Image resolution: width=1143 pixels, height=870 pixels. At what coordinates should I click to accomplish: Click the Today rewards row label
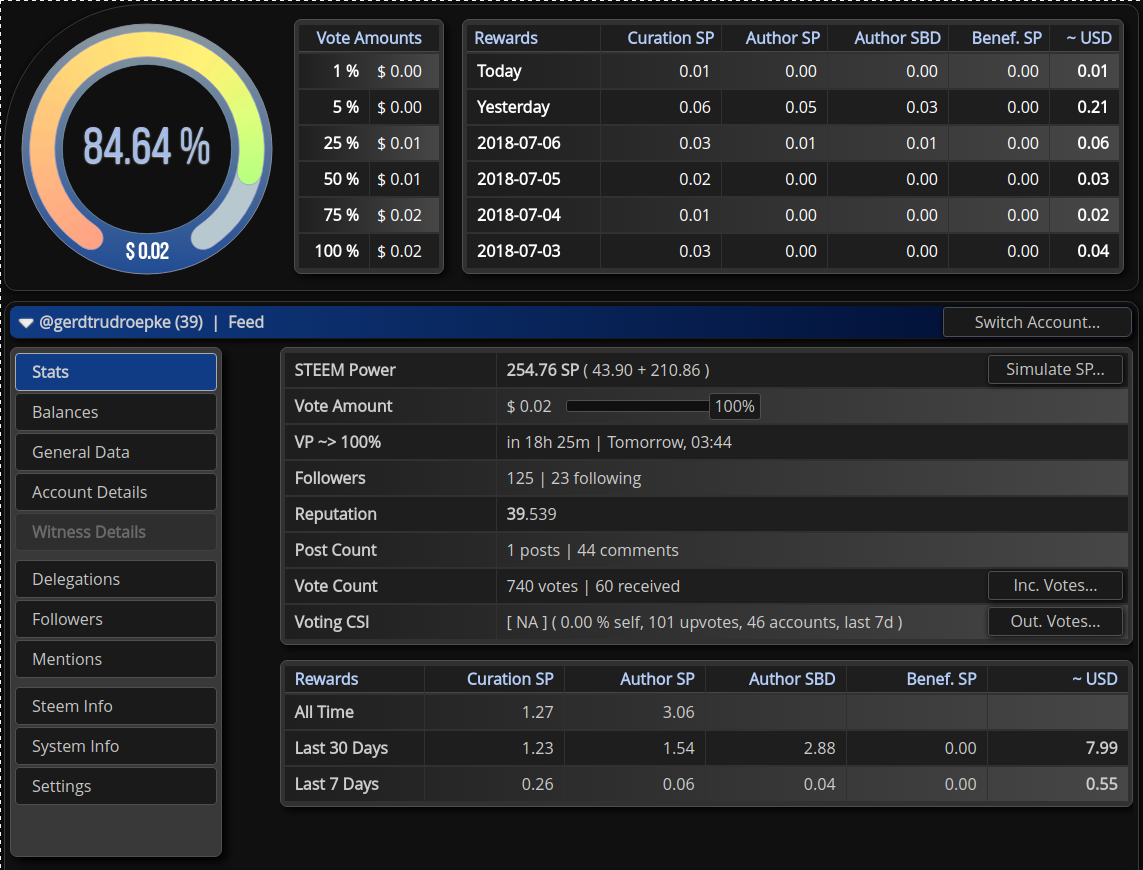pos(499,71)
